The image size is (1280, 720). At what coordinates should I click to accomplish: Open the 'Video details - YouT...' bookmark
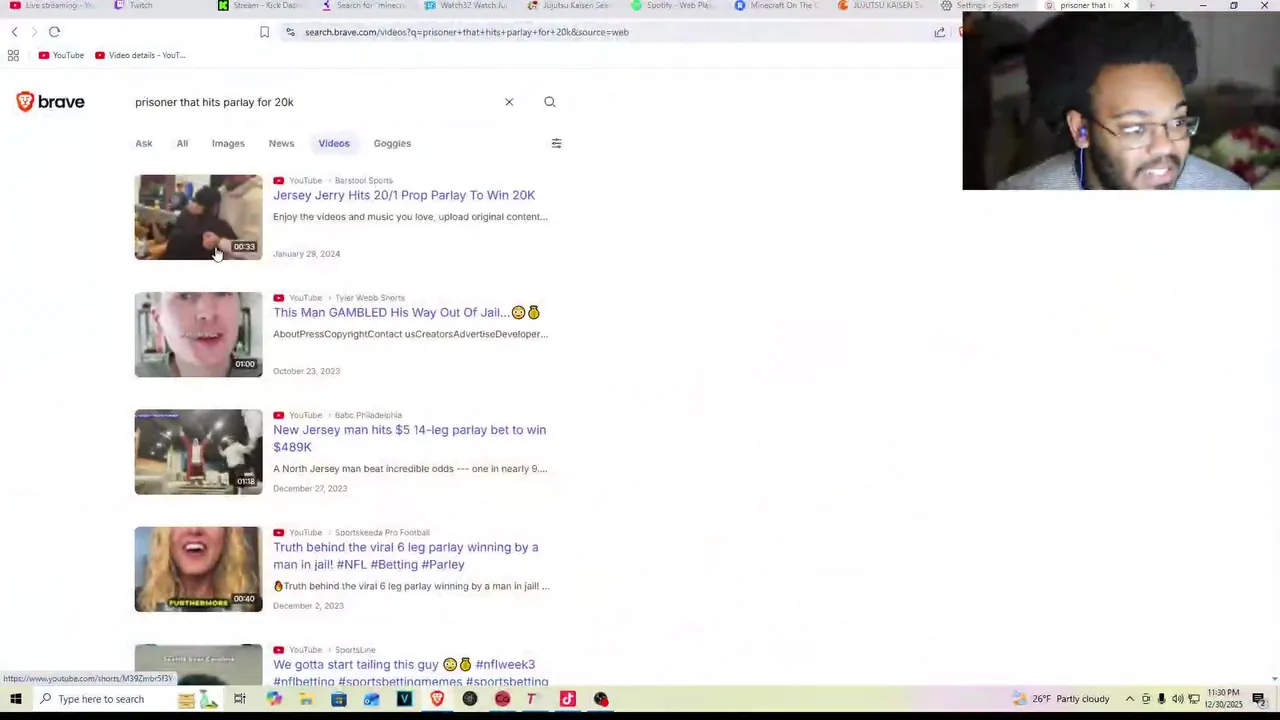(140, 55)
